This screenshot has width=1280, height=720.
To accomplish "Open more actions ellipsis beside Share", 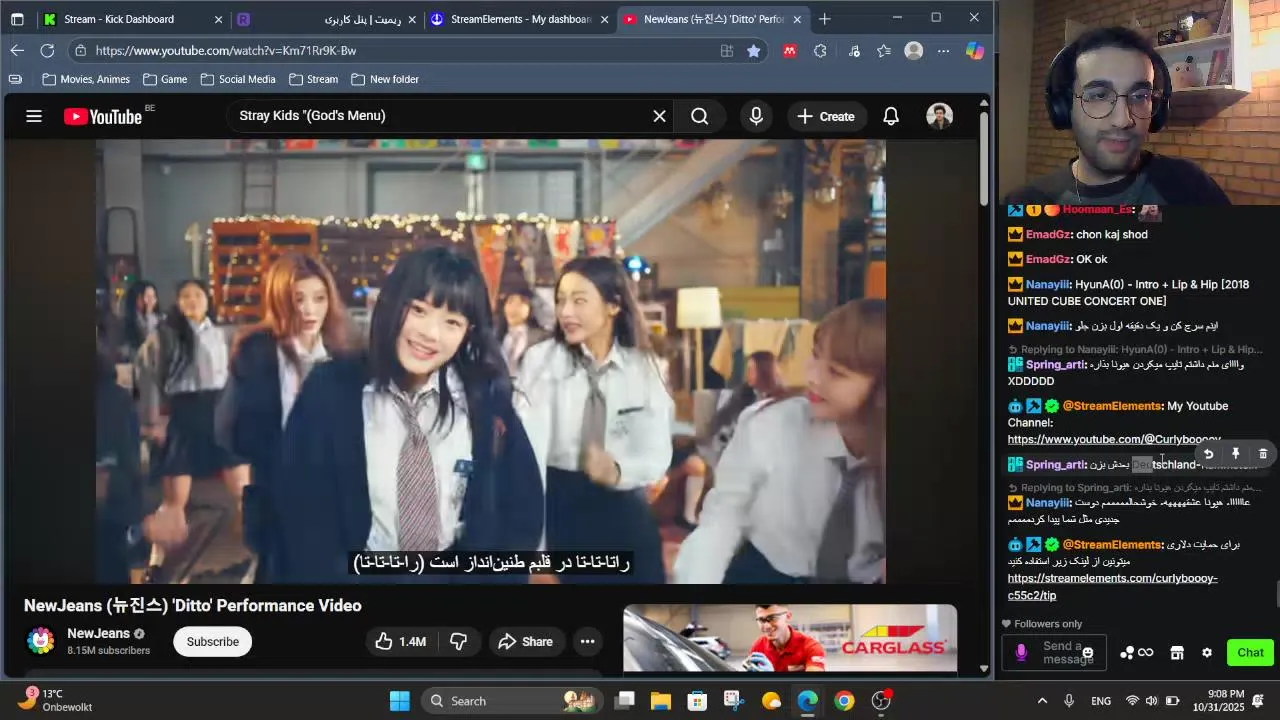I will (x=588, y=641).
